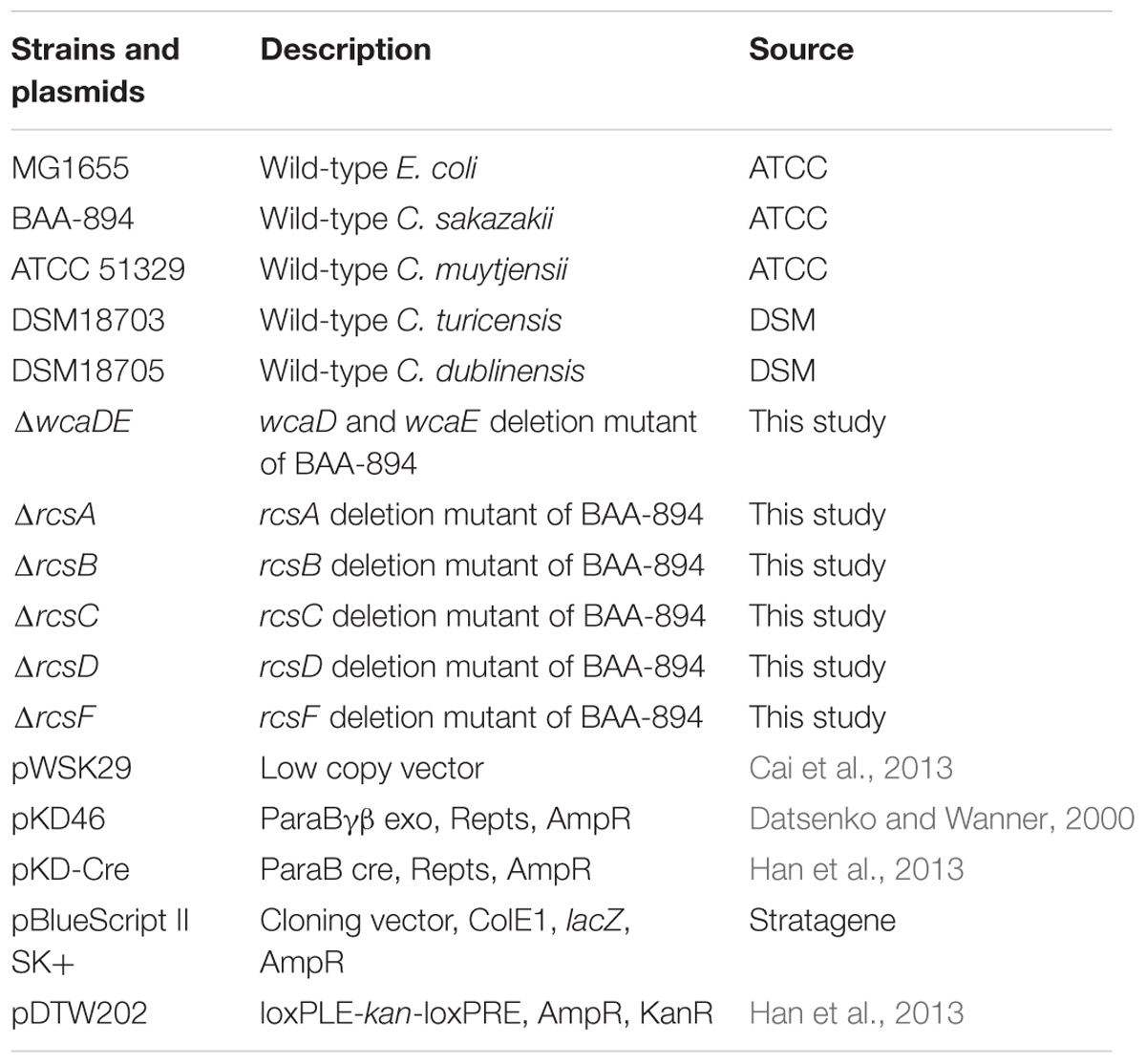This screenshot has width=1146, height=1064.
Task: Click the Source column header
Action: [800, 50]
